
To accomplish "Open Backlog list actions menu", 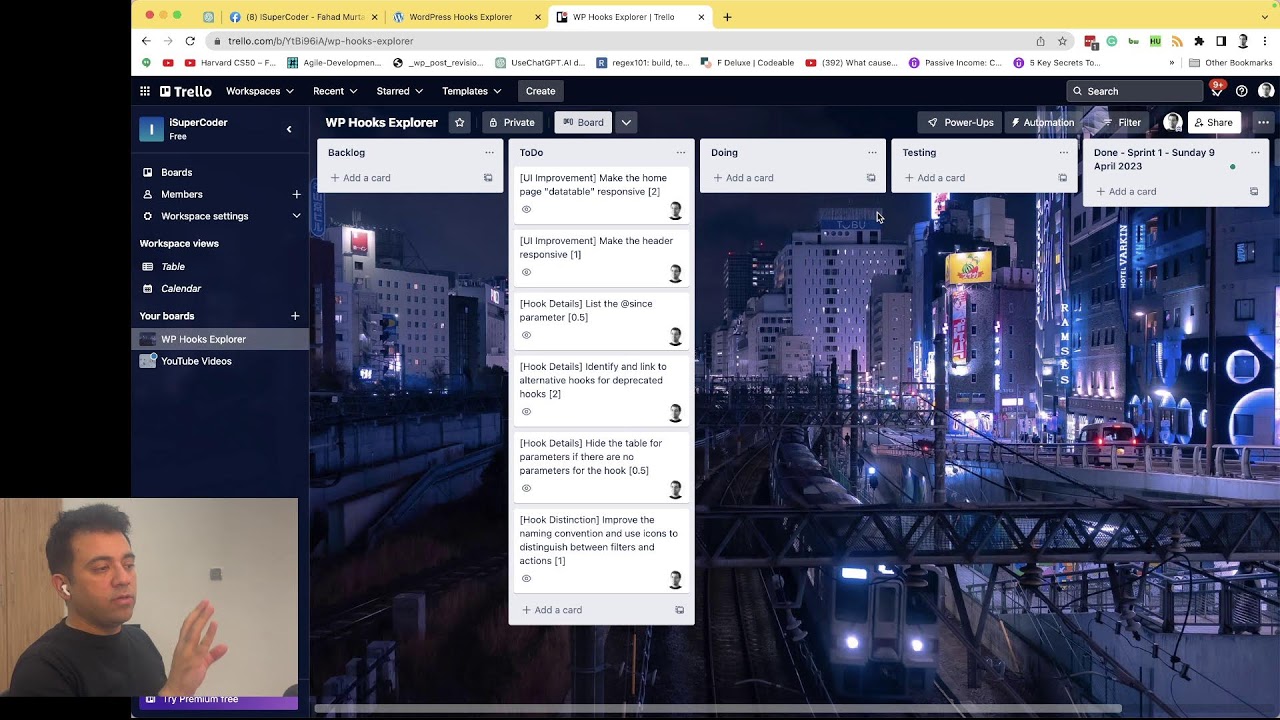I will tap(489, 153).
